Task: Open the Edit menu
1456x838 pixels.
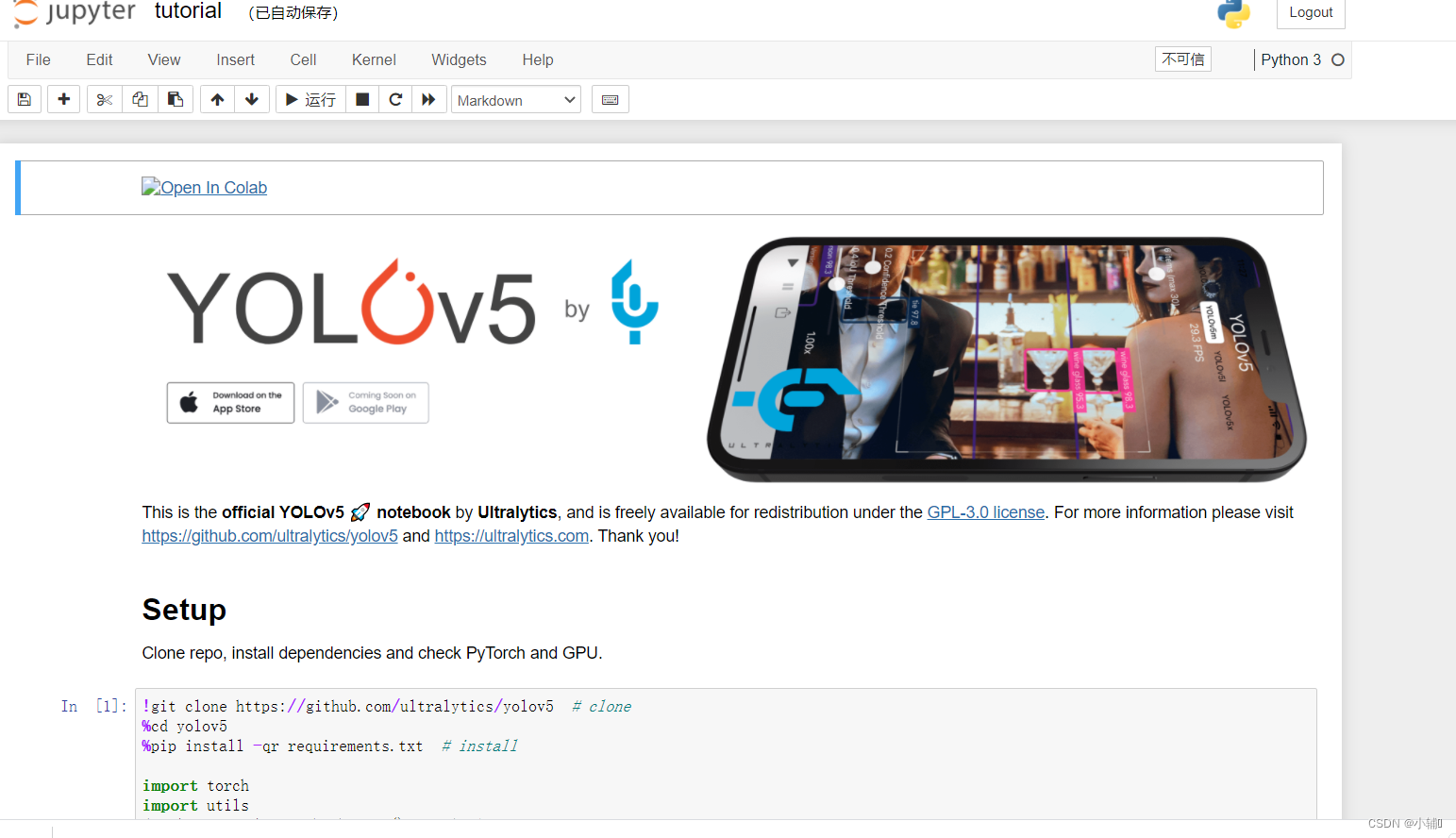Action: tap(99, 59)
